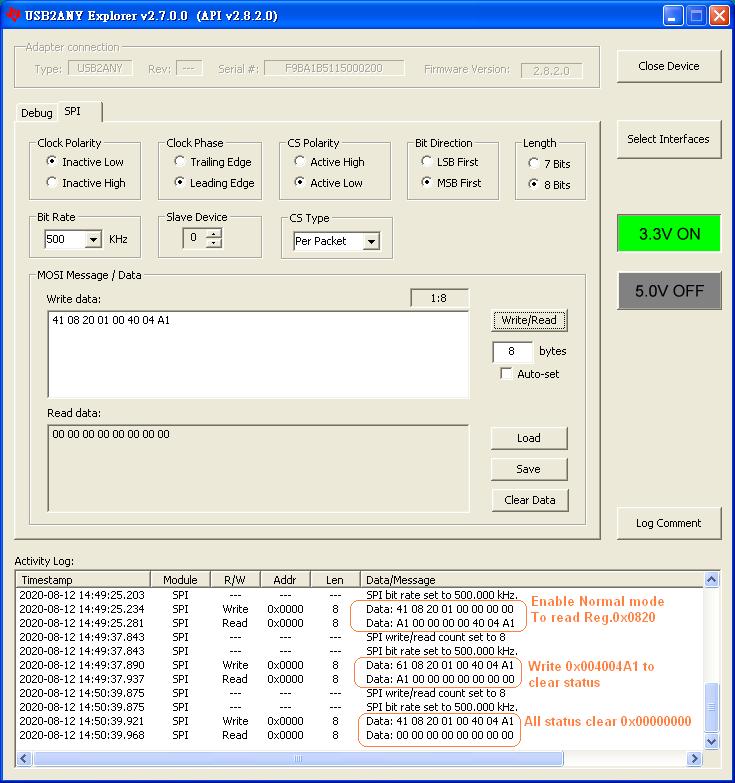This screenshot has height=783, width=735.
Task: Click the Data/Message column header
Action: (532, 580)
